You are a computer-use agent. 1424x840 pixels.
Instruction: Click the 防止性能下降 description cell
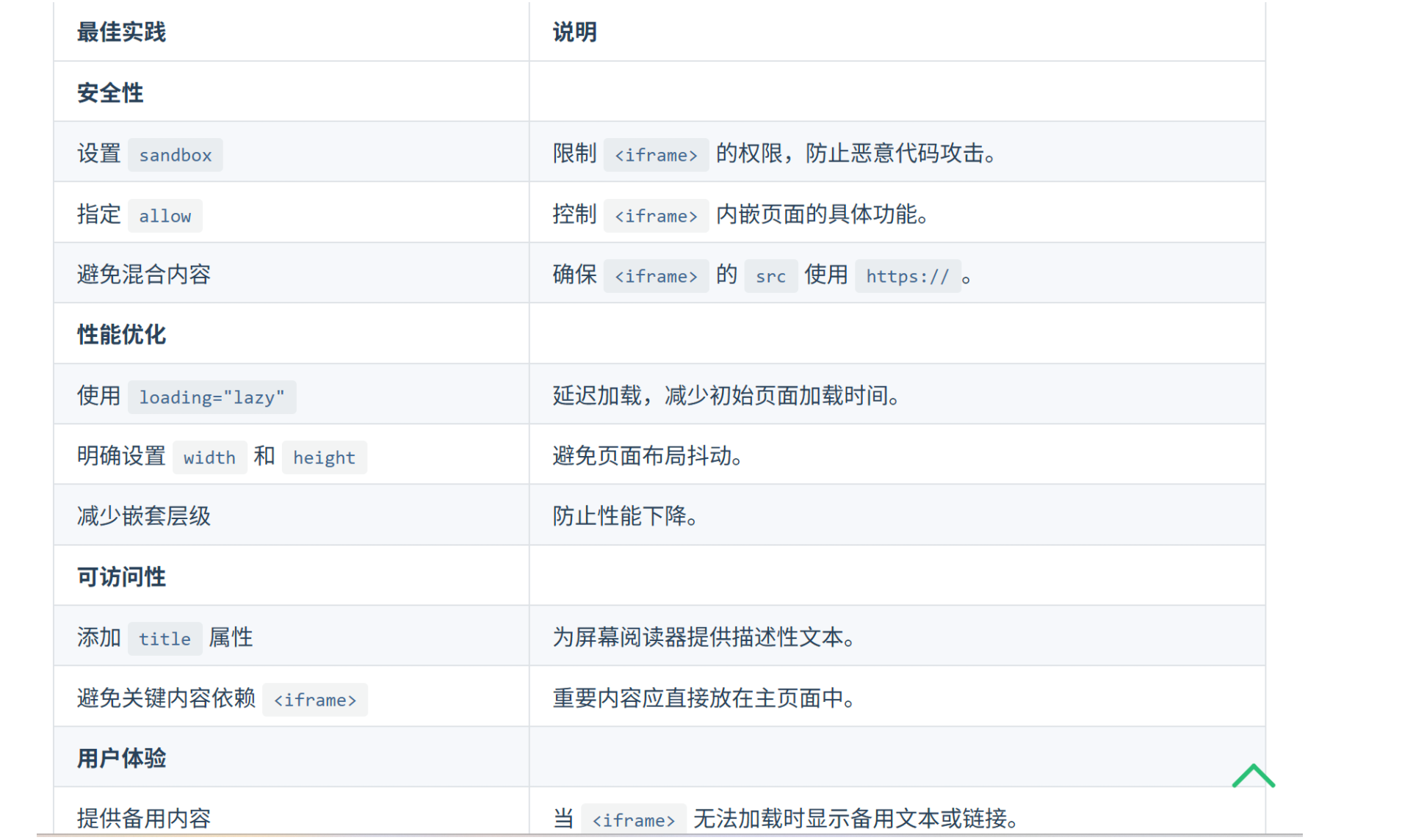(624, 516)
